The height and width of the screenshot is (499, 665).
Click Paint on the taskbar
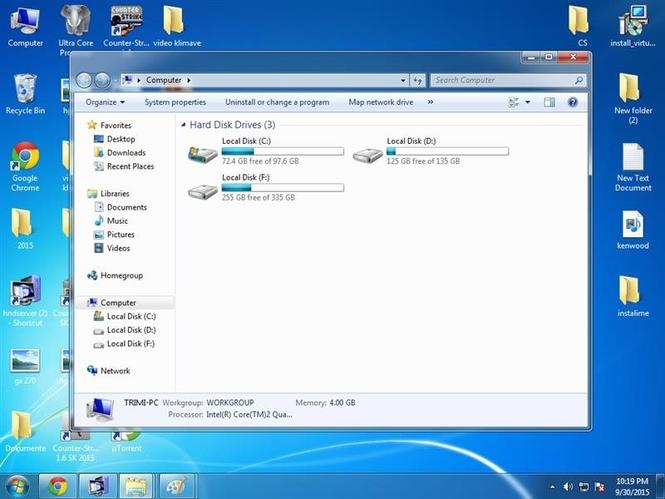(177, 486)
